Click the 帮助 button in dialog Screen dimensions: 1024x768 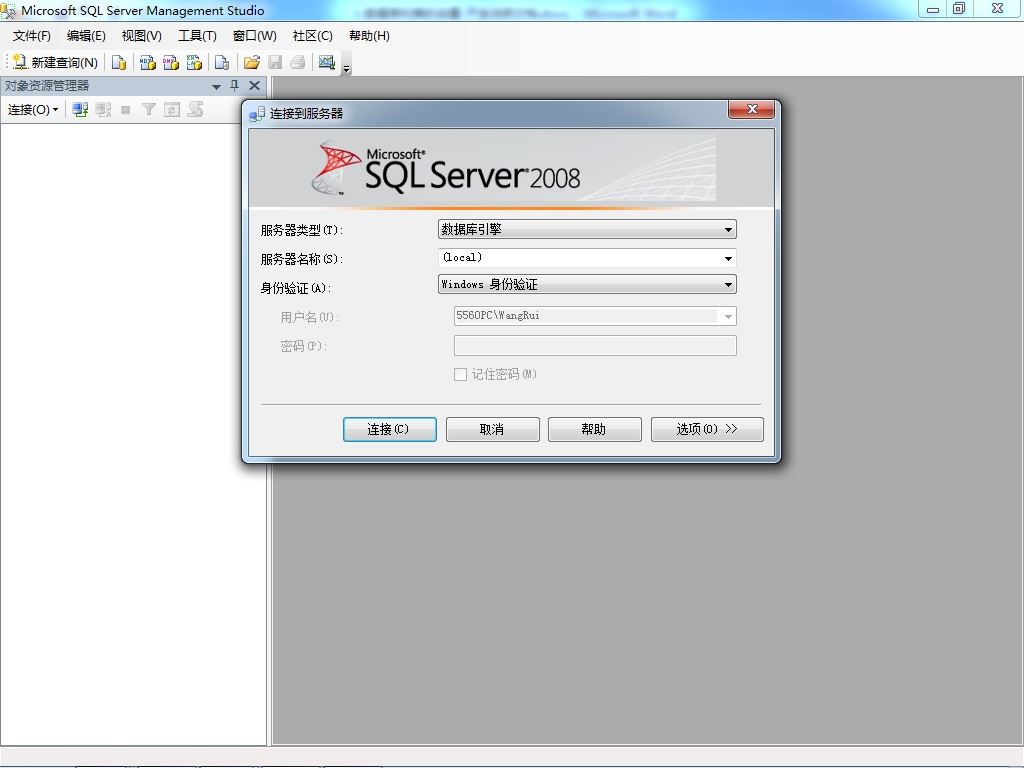coord(594,430)
